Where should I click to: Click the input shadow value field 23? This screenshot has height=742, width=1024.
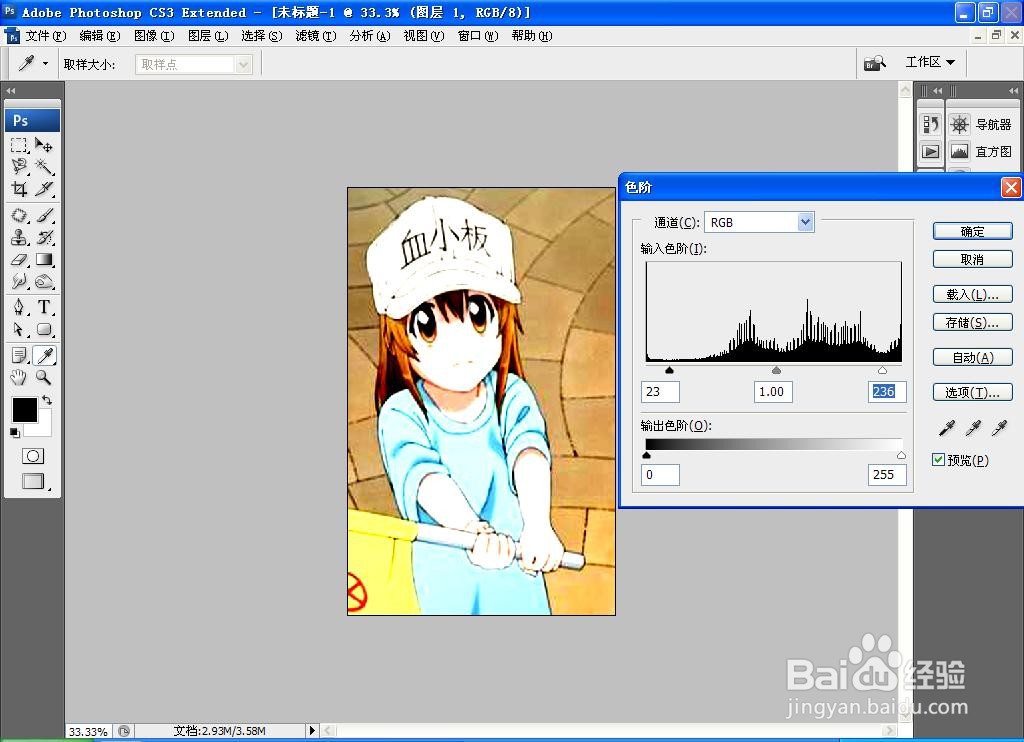[x=660, y=391]
